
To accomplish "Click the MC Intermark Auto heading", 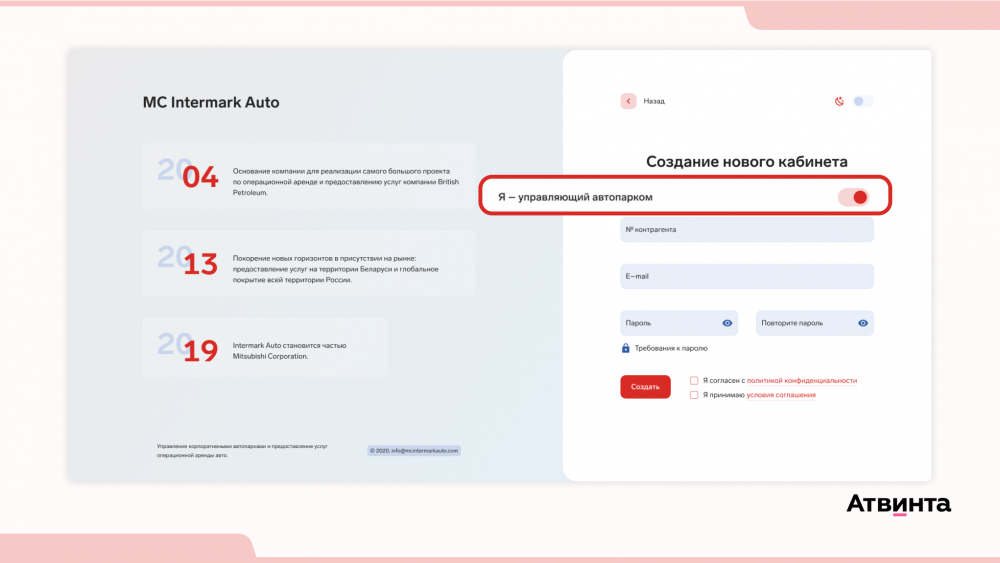I will 211,103.
